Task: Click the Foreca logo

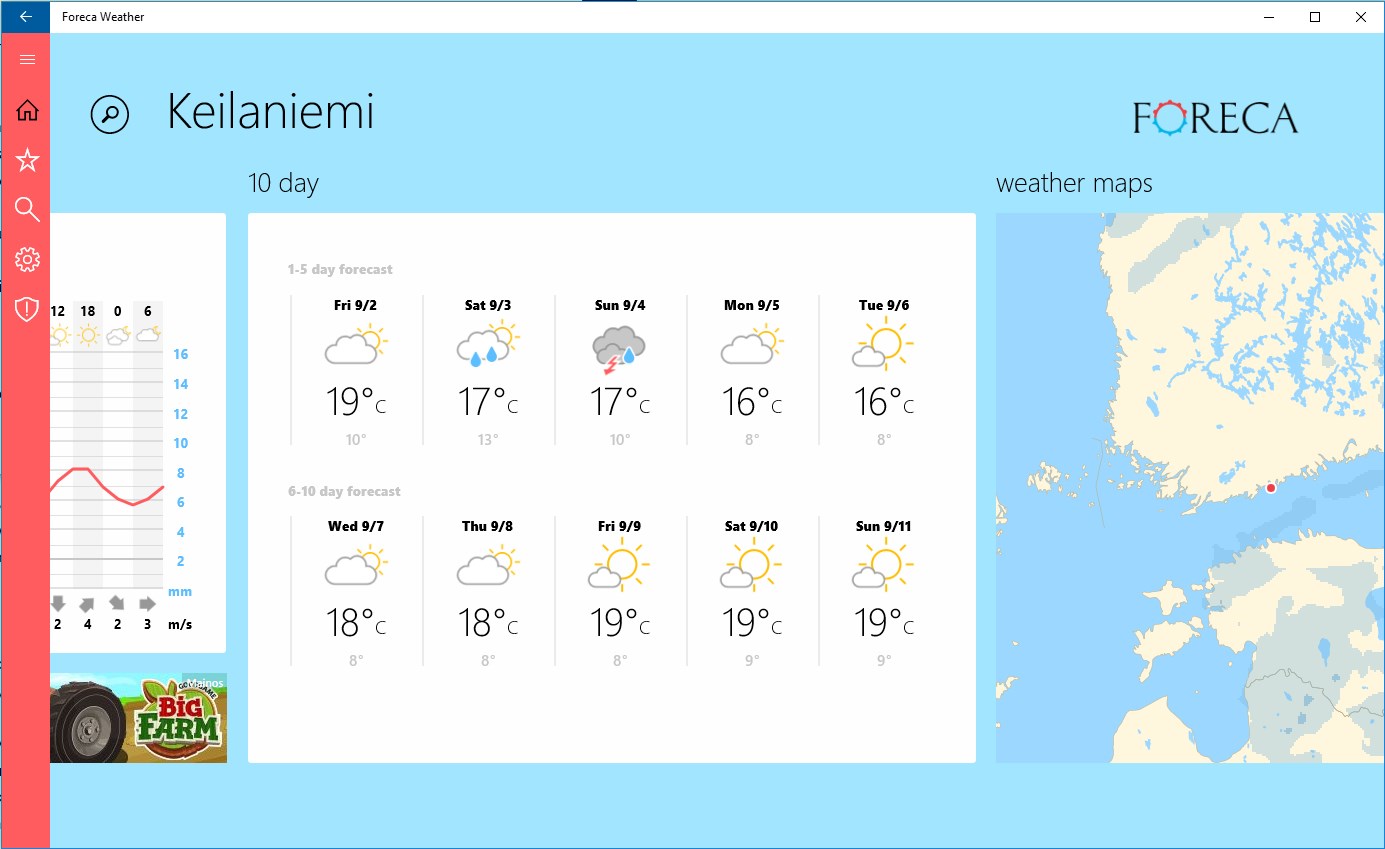Action: pos(1215,118)
